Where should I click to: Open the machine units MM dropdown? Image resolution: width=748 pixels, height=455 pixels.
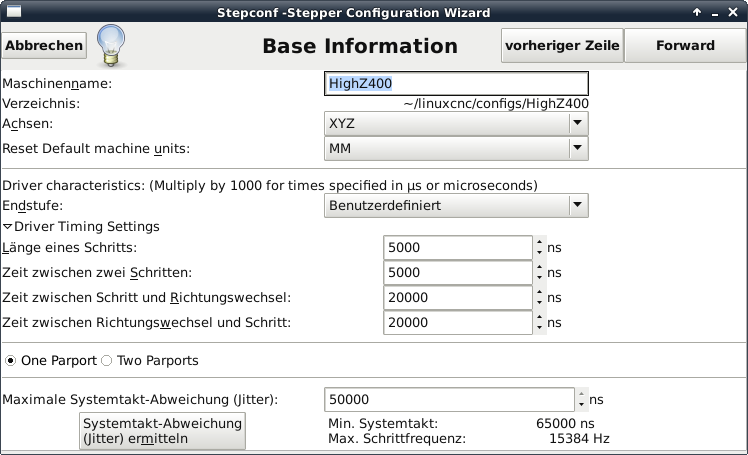coord(456,149)
